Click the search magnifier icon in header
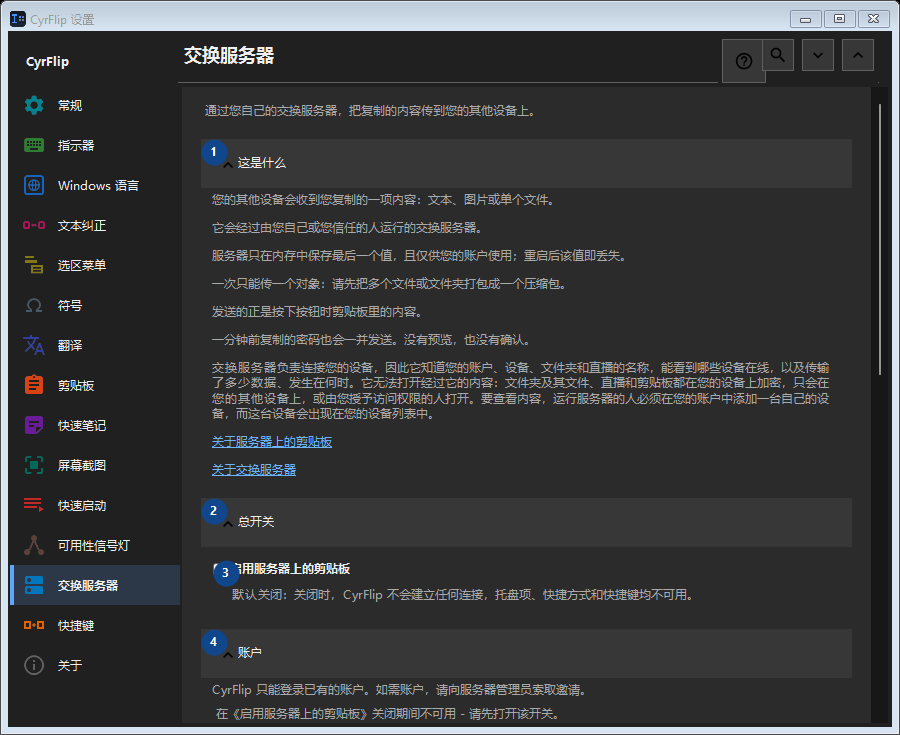 (778, 55)
